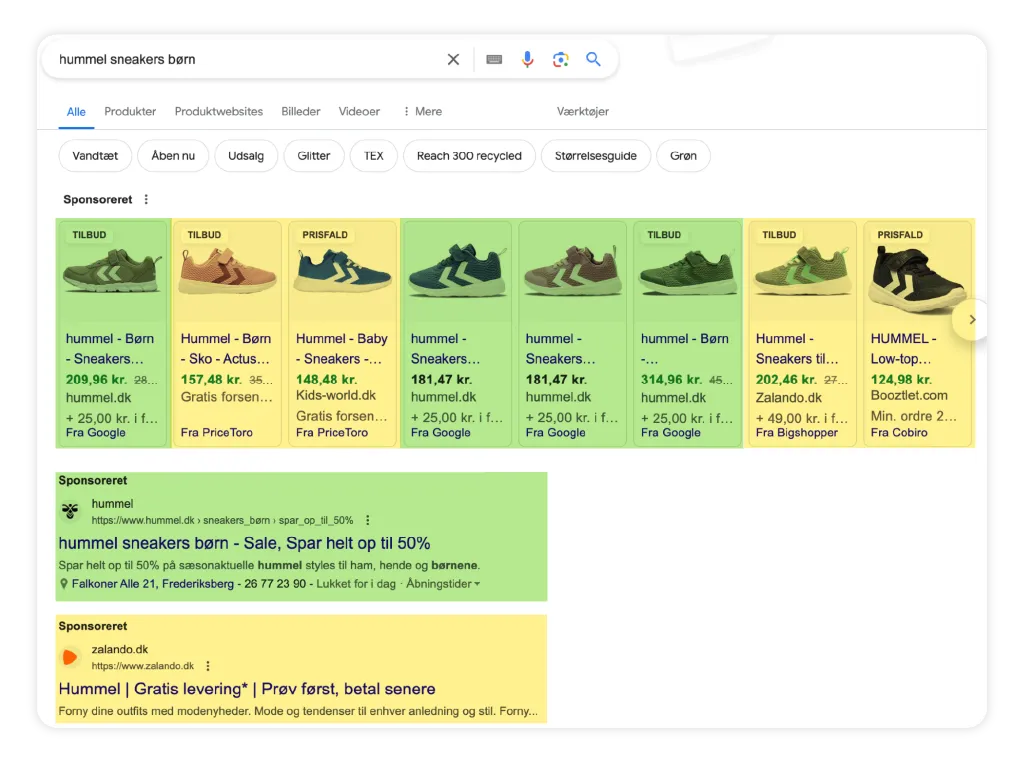Click 'Fra PriceToro' under the 157,48 kr. product
1024x767 pixels.
[217, 432]
